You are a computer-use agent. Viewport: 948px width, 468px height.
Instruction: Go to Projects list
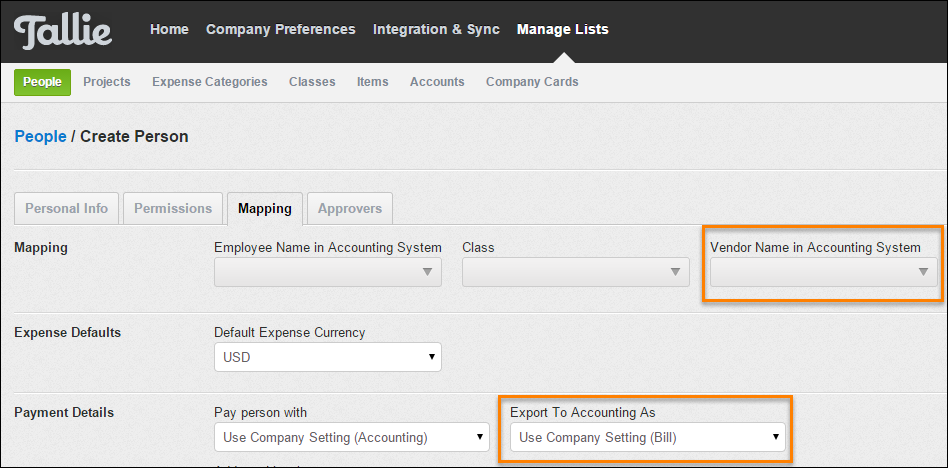coord(107,82)
